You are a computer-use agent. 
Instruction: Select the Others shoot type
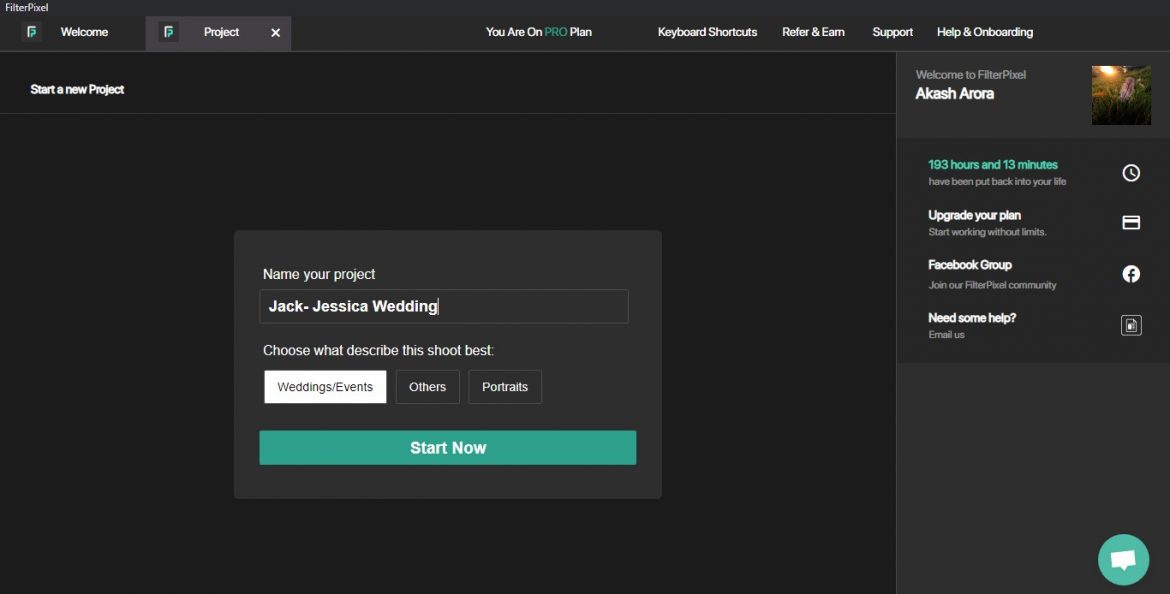click(427, 386)
